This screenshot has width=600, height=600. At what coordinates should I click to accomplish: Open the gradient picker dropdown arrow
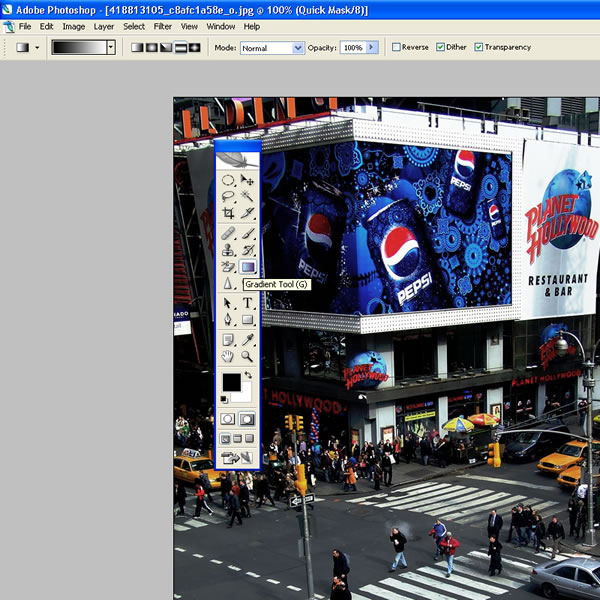[x=110, y=47]
